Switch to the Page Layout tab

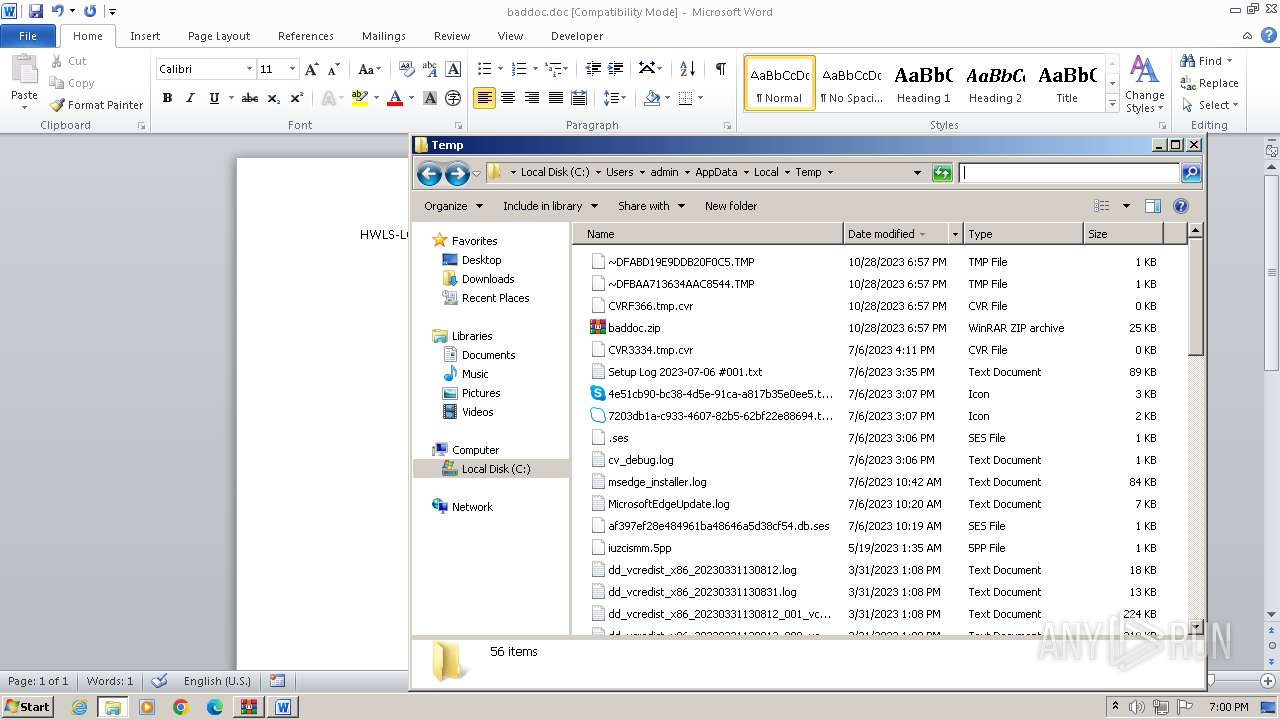point(219,36)
